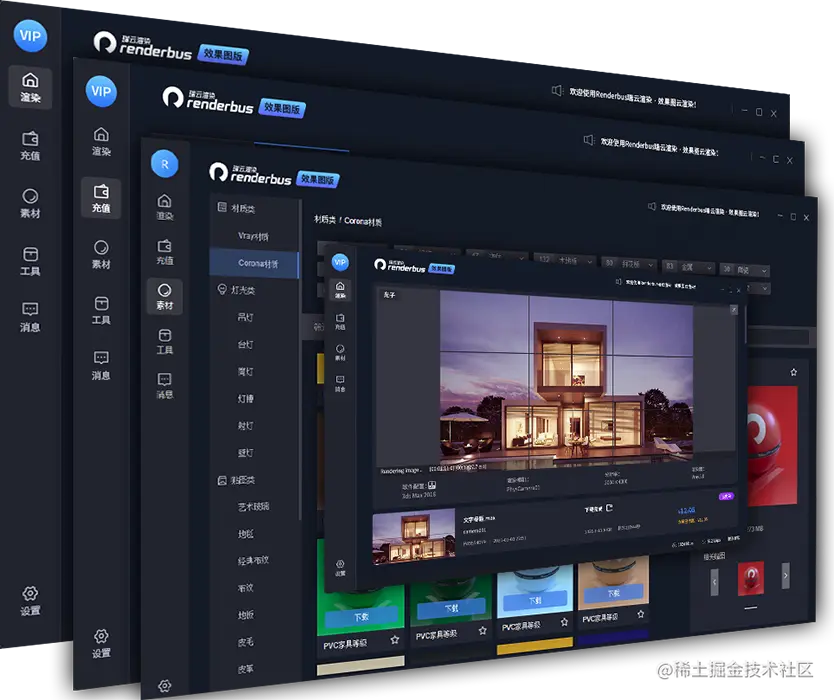This screenshot has width=834, height=700.
Task: Open the 30 陶瓷 filter dropdown
Action: click(x=745, y=270)
